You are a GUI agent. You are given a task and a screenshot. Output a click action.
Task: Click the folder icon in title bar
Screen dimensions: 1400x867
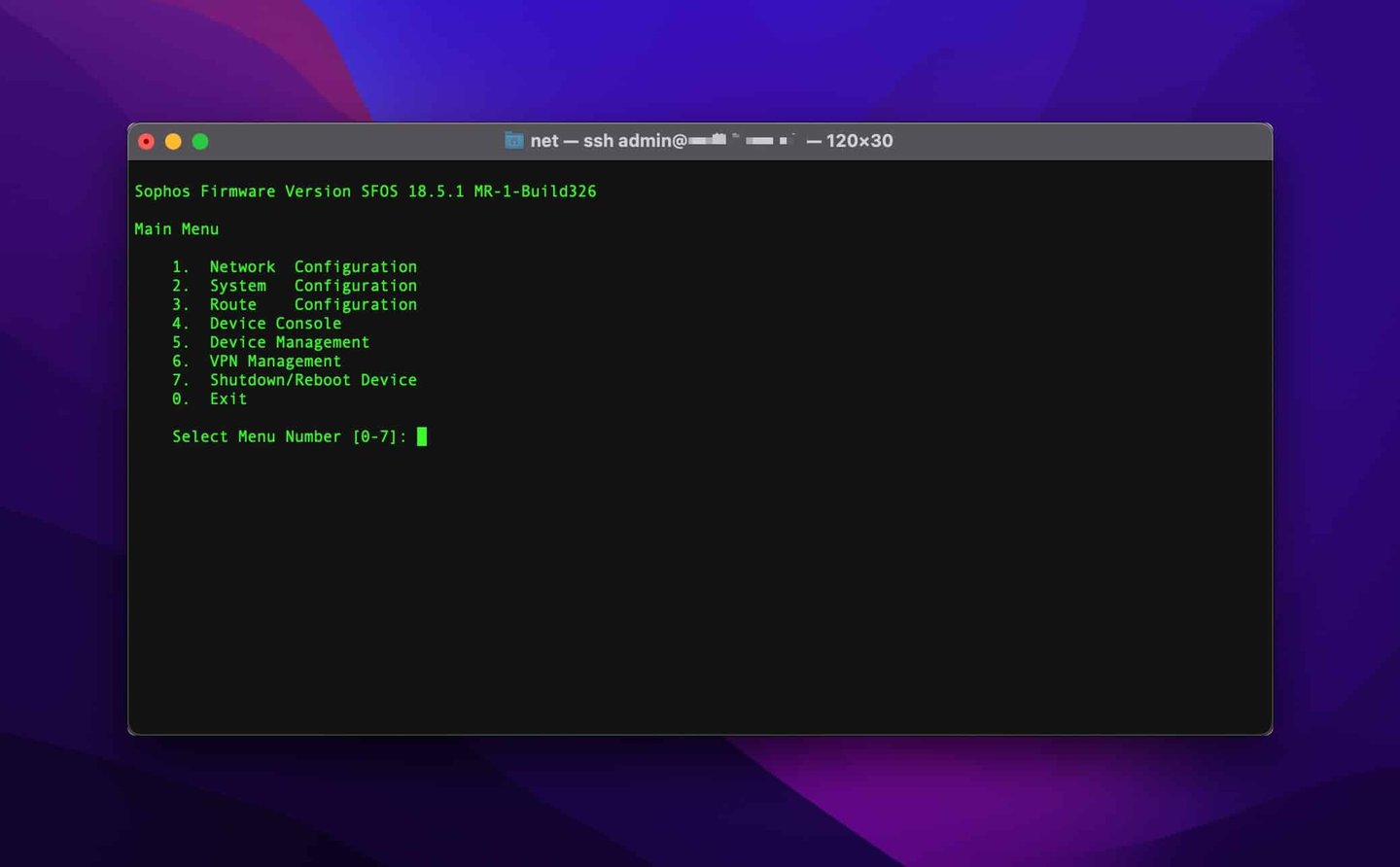514,141
